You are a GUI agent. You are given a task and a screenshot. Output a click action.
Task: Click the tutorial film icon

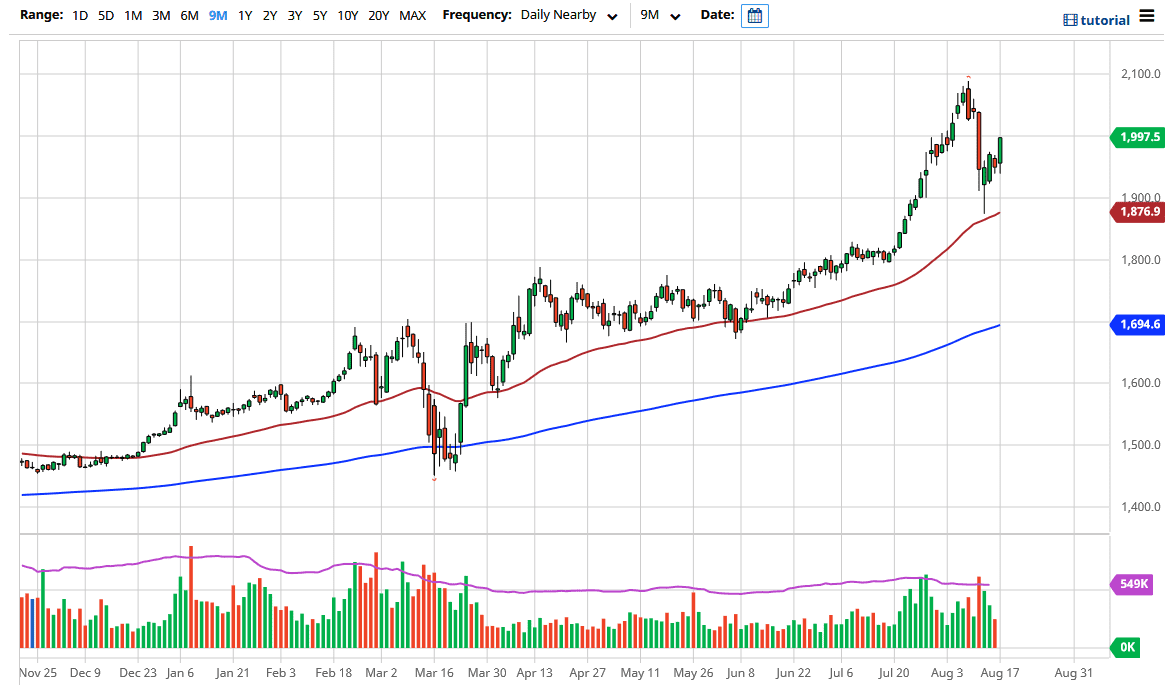pos(1070,20)
